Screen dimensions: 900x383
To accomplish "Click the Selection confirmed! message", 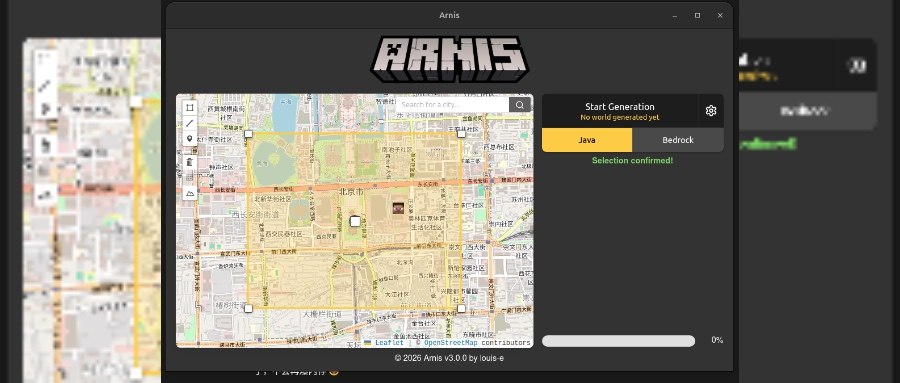I will [x=633, y=160].
